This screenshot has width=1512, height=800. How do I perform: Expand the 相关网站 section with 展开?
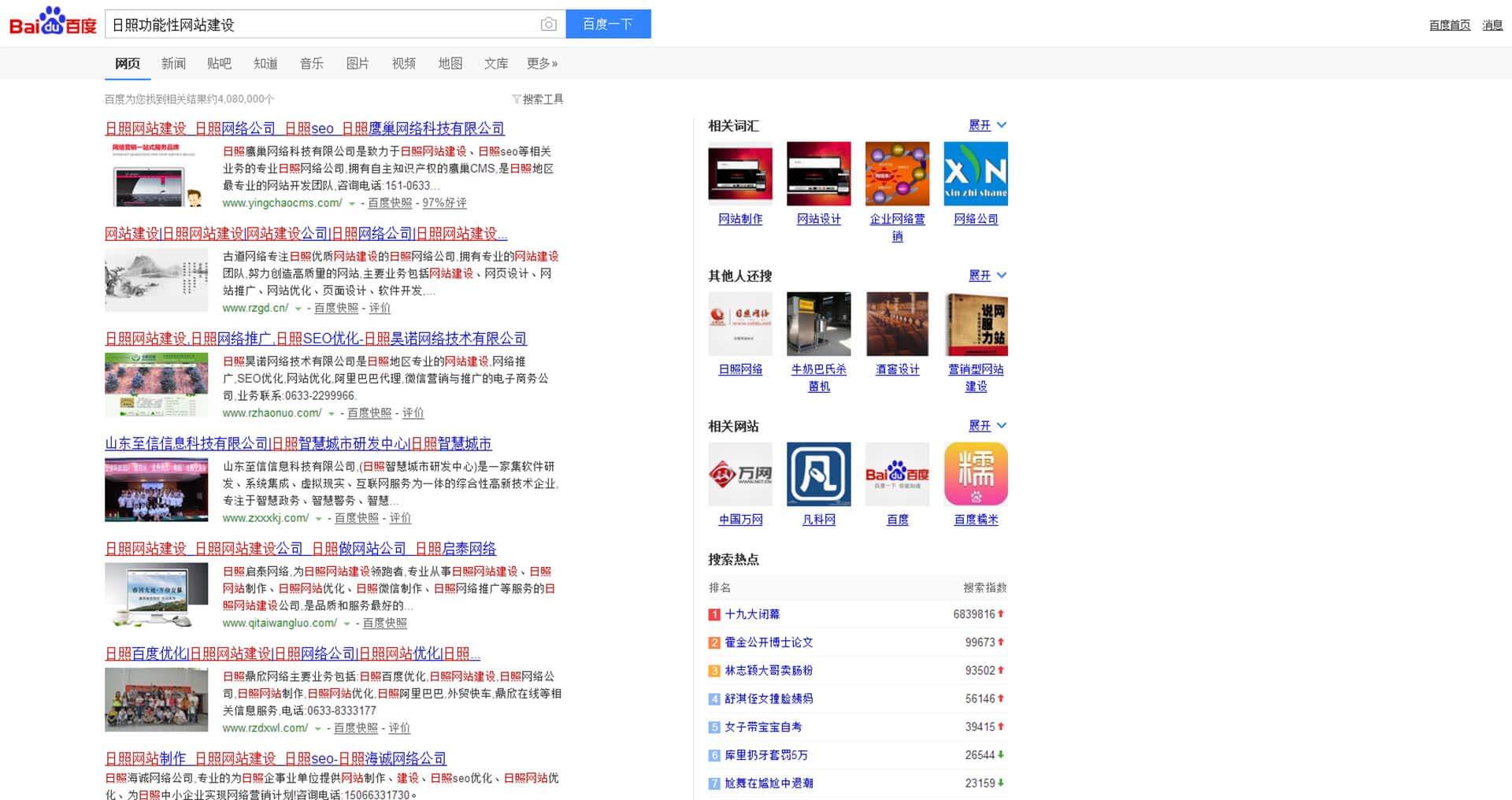988,426
